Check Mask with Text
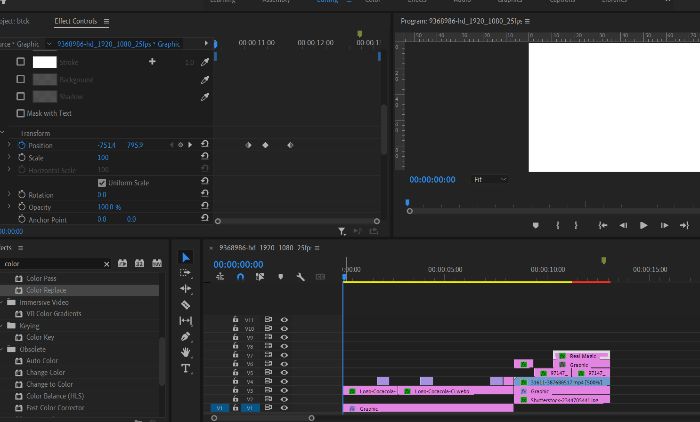The image size is (700, 422). click(x=21, y=113)
